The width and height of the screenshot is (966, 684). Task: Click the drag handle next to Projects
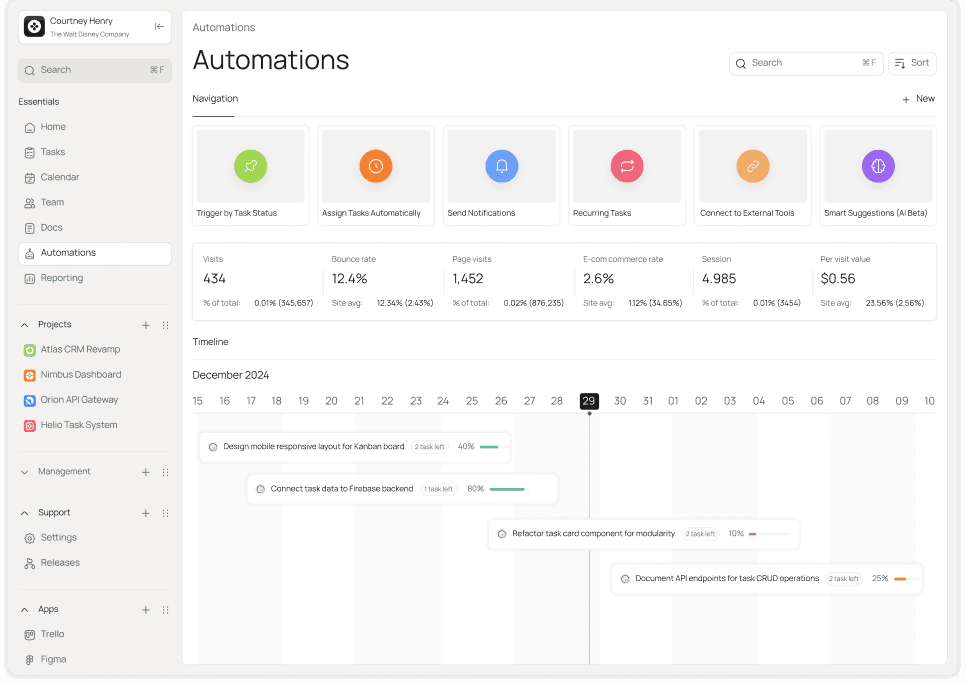coord(165,325)
